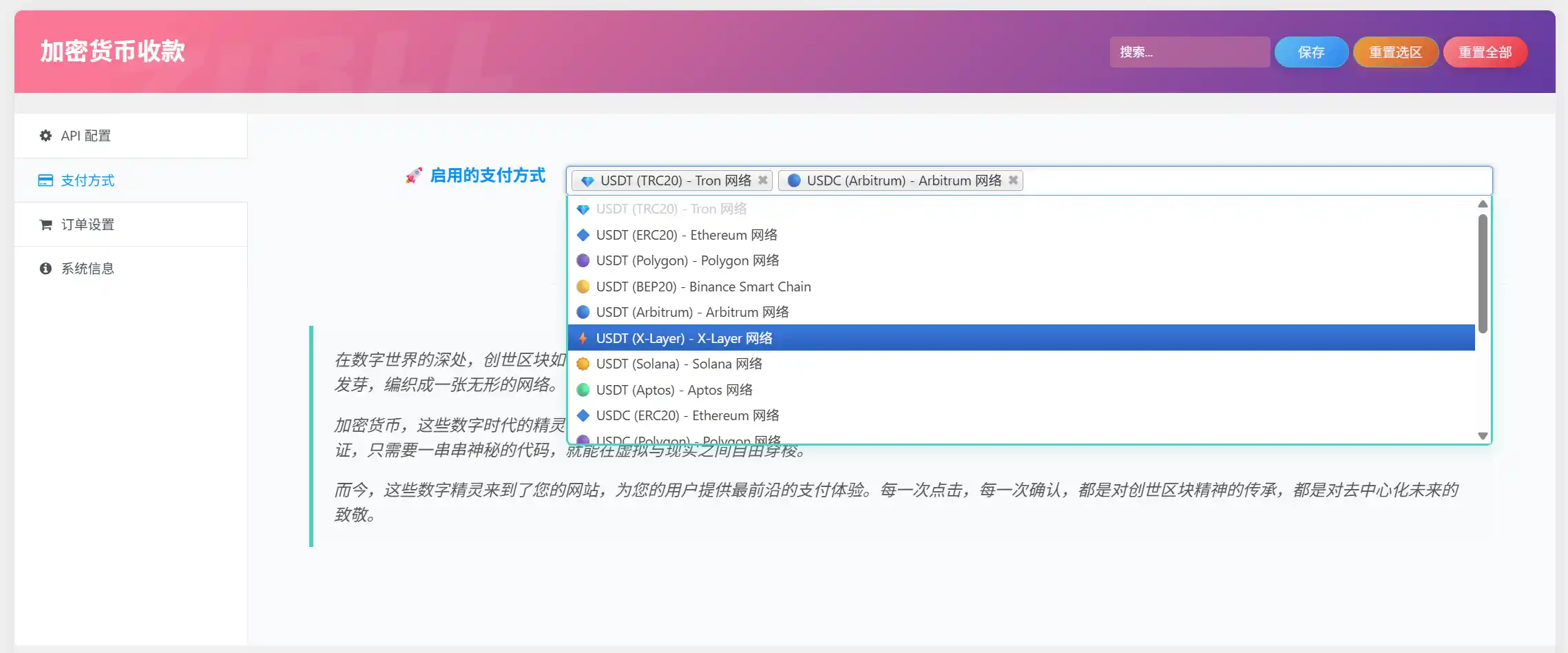Switch to 订单设置 in the sidebar

(x=87, y=224)
